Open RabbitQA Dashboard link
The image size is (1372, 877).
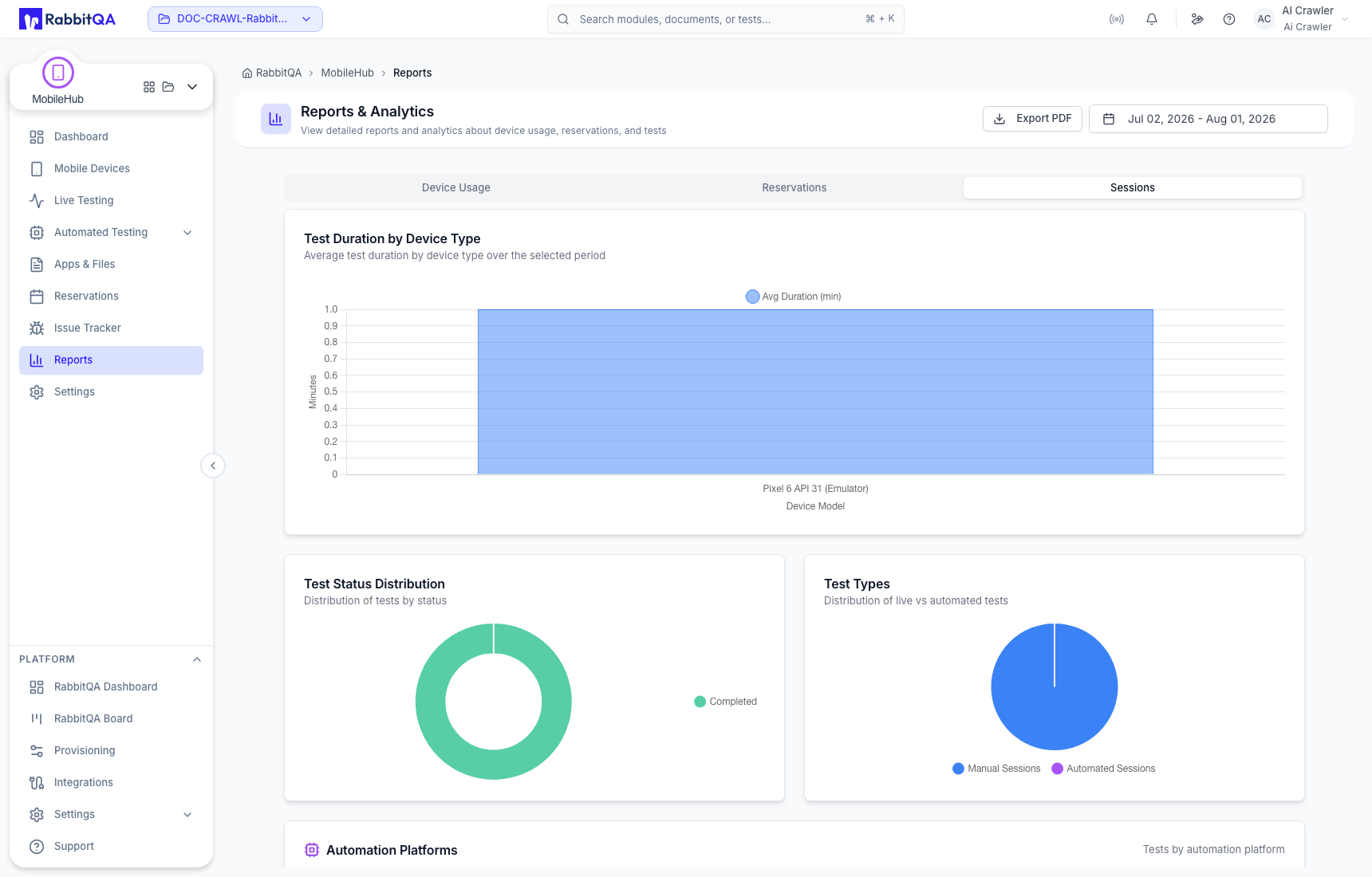point(111,687)
